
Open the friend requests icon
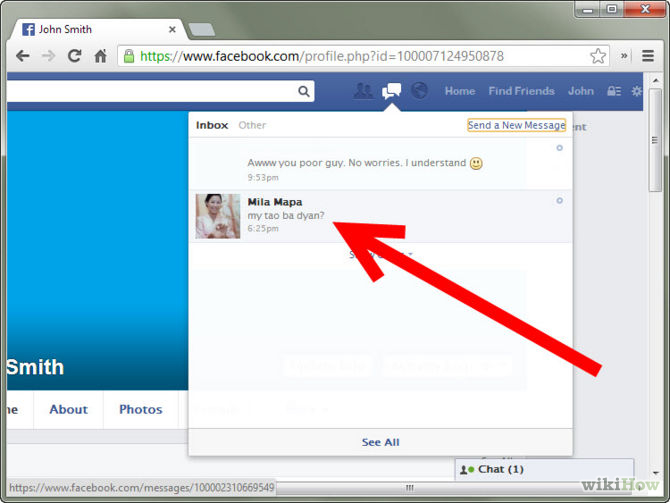(364, 91)
